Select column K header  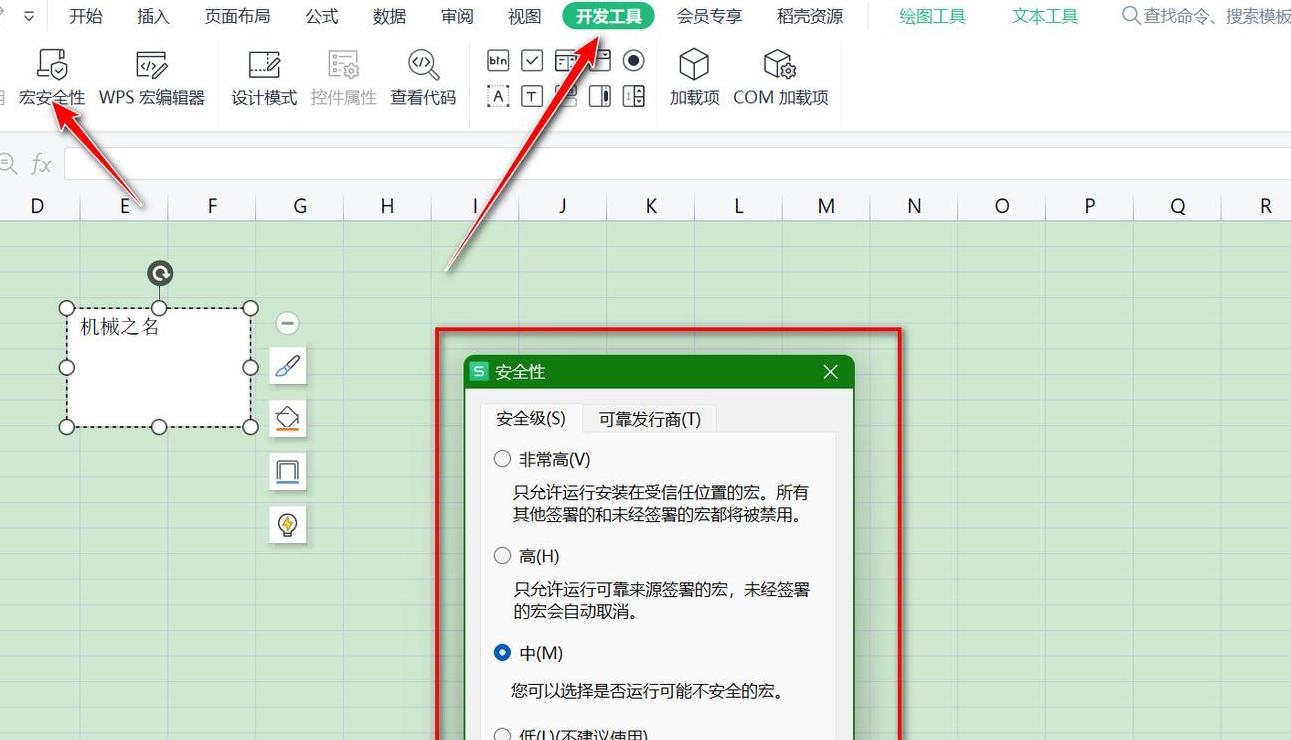point(651,206)
